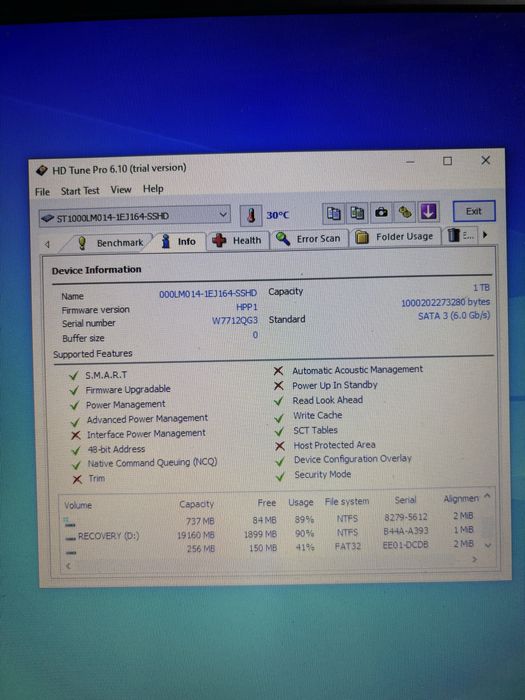Click the Volume column header

78,505
